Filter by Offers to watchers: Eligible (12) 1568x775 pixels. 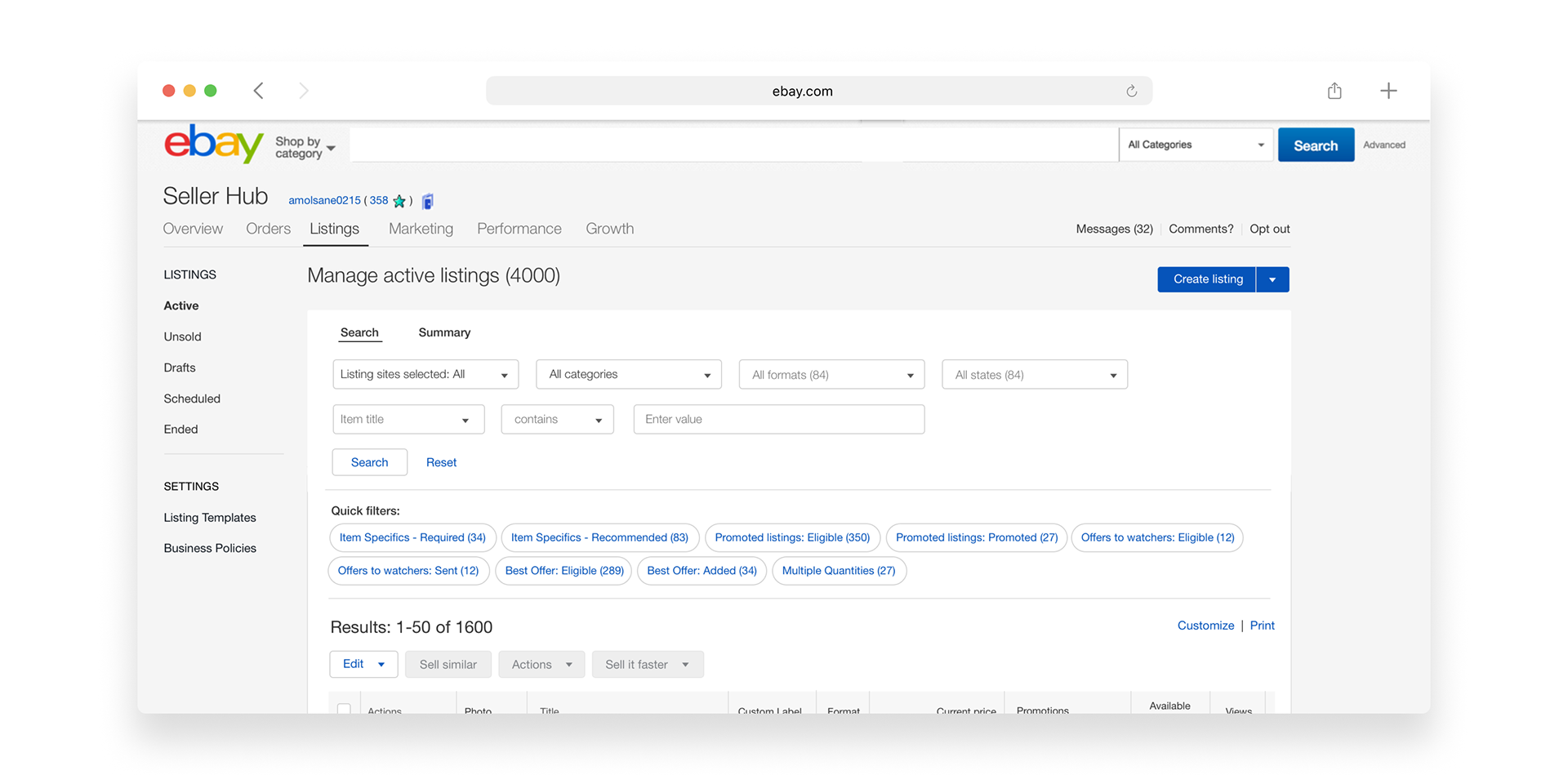coord(1157,537)
